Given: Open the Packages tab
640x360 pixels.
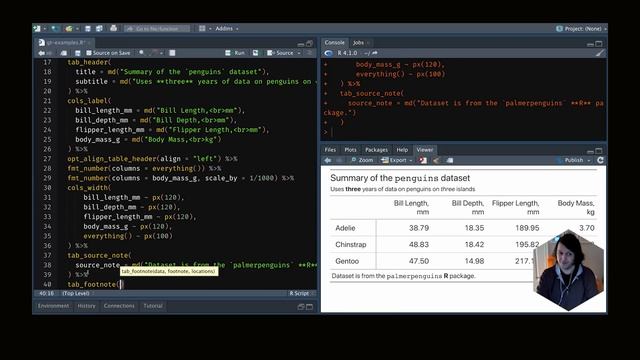Looking at the screenshot, I should point(376,150).
